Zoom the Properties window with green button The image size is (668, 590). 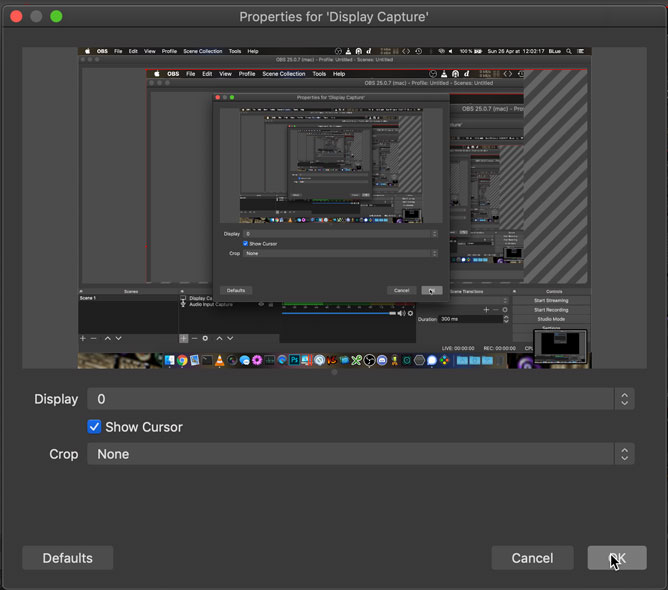(x=56, y=17)
